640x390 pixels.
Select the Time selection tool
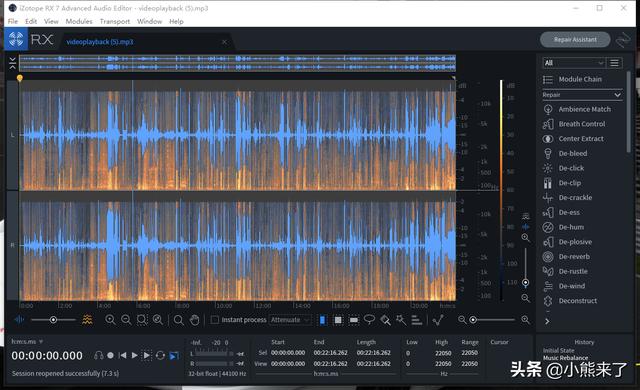click(322, 320)
